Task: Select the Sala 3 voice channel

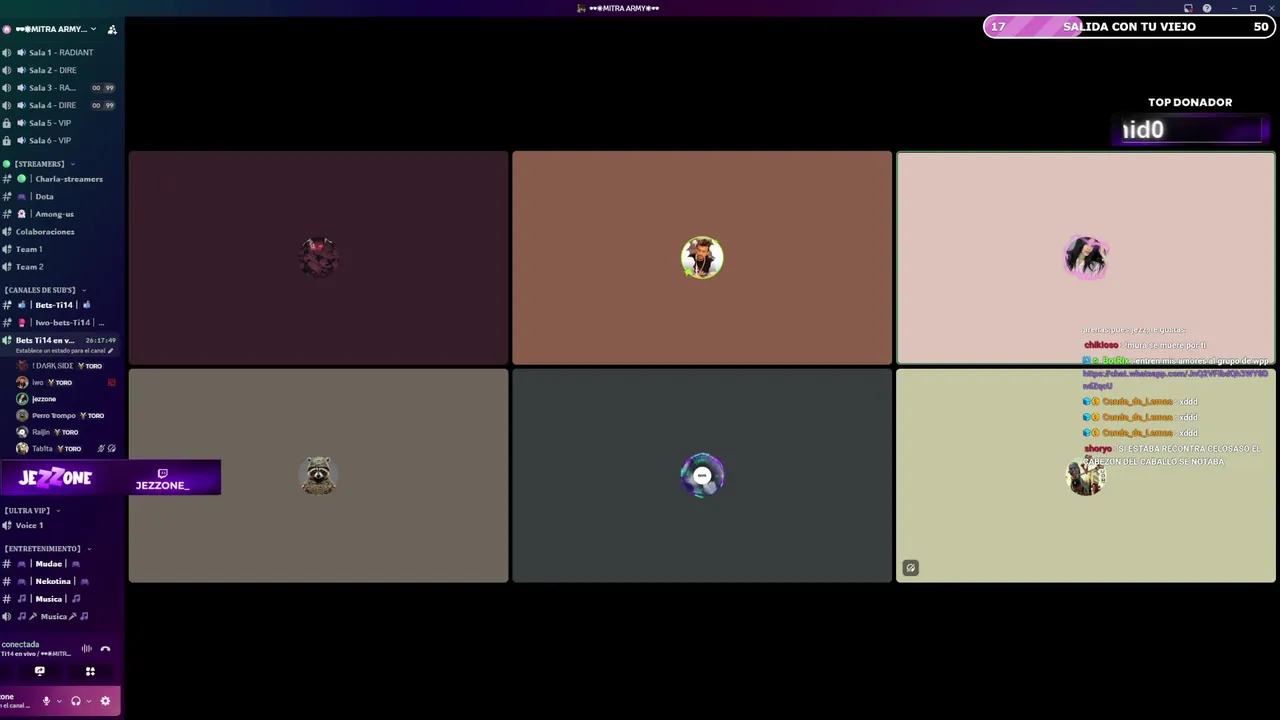Action: [60, 88]
